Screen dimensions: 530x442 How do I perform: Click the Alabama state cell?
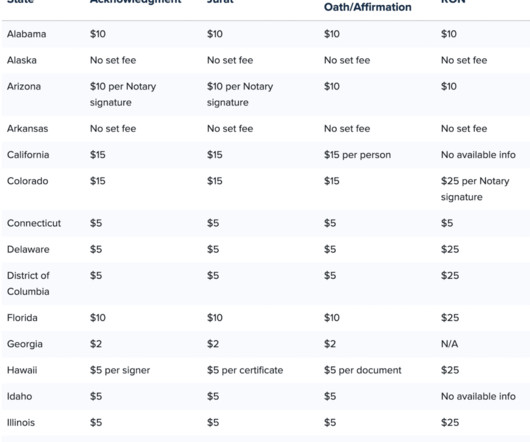26,34
